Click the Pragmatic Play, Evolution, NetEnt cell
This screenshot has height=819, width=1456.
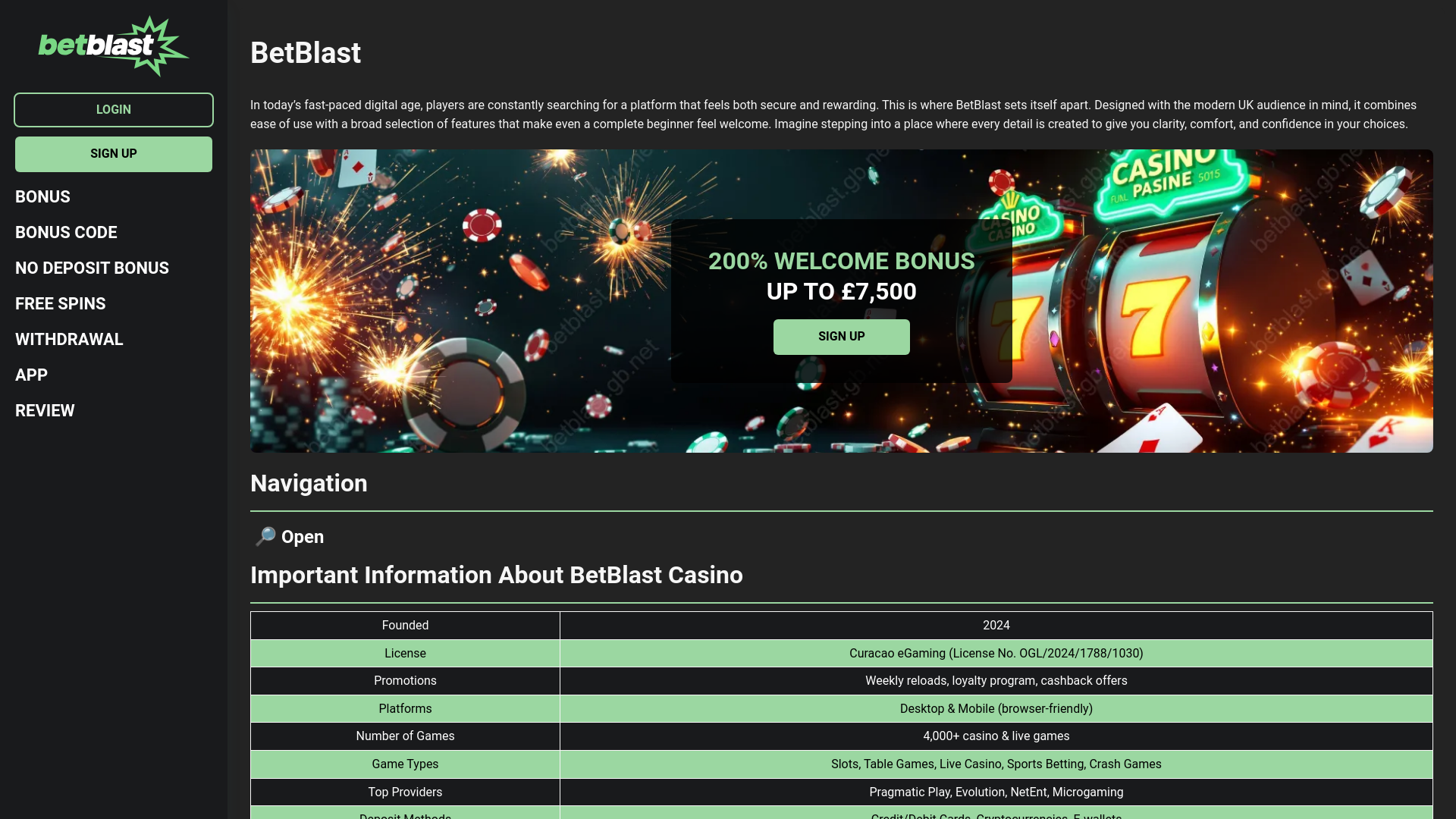[x=996, y=792]
